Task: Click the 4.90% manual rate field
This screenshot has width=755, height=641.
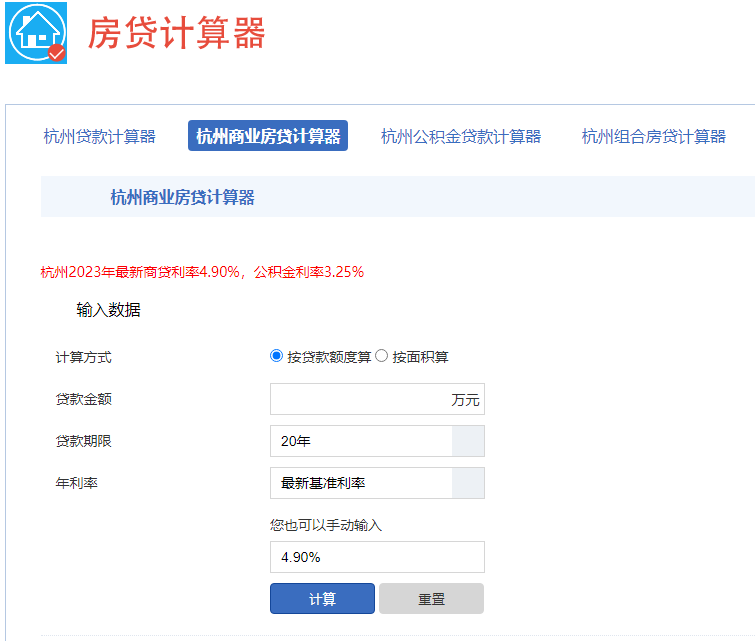Action: [378, 557]
